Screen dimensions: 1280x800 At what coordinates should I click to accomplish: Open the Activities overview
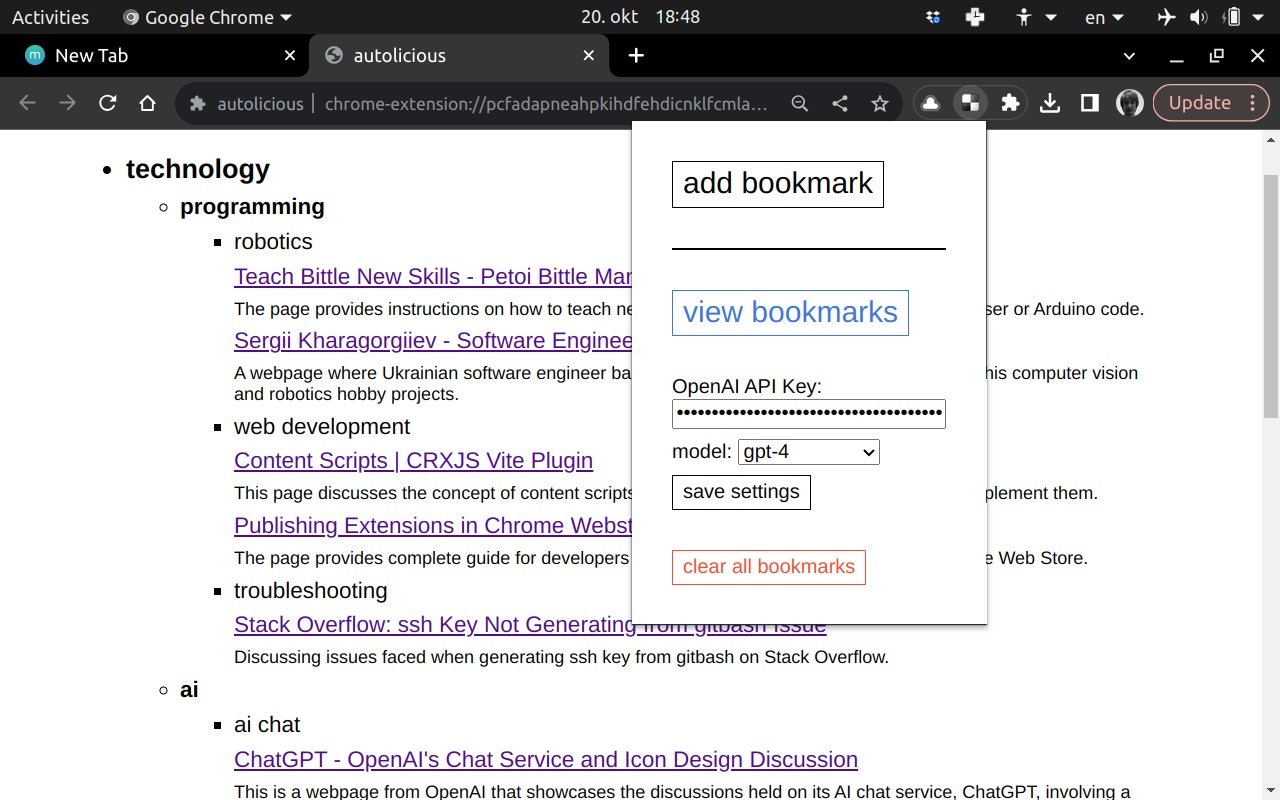point(50,17)
